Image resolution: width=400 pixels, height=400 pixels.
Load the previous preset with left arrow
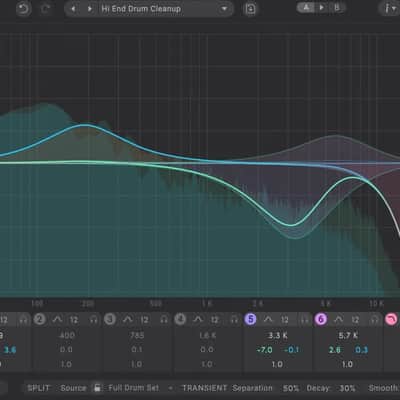[x=73, y=9]
